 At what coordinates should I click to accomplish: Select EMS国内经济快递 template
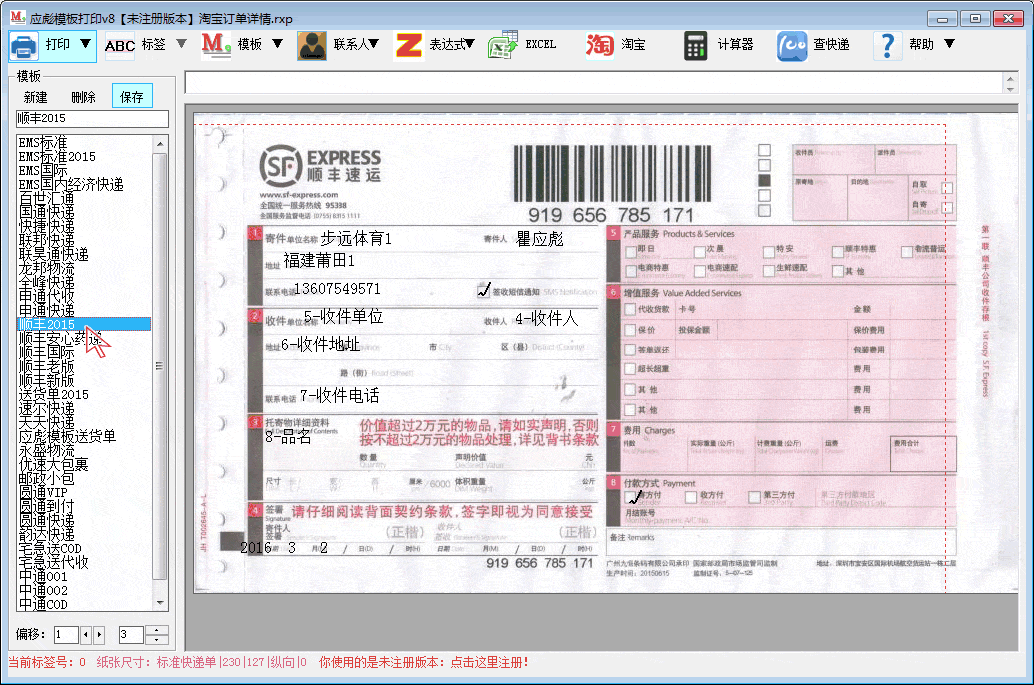click(71, 185)
